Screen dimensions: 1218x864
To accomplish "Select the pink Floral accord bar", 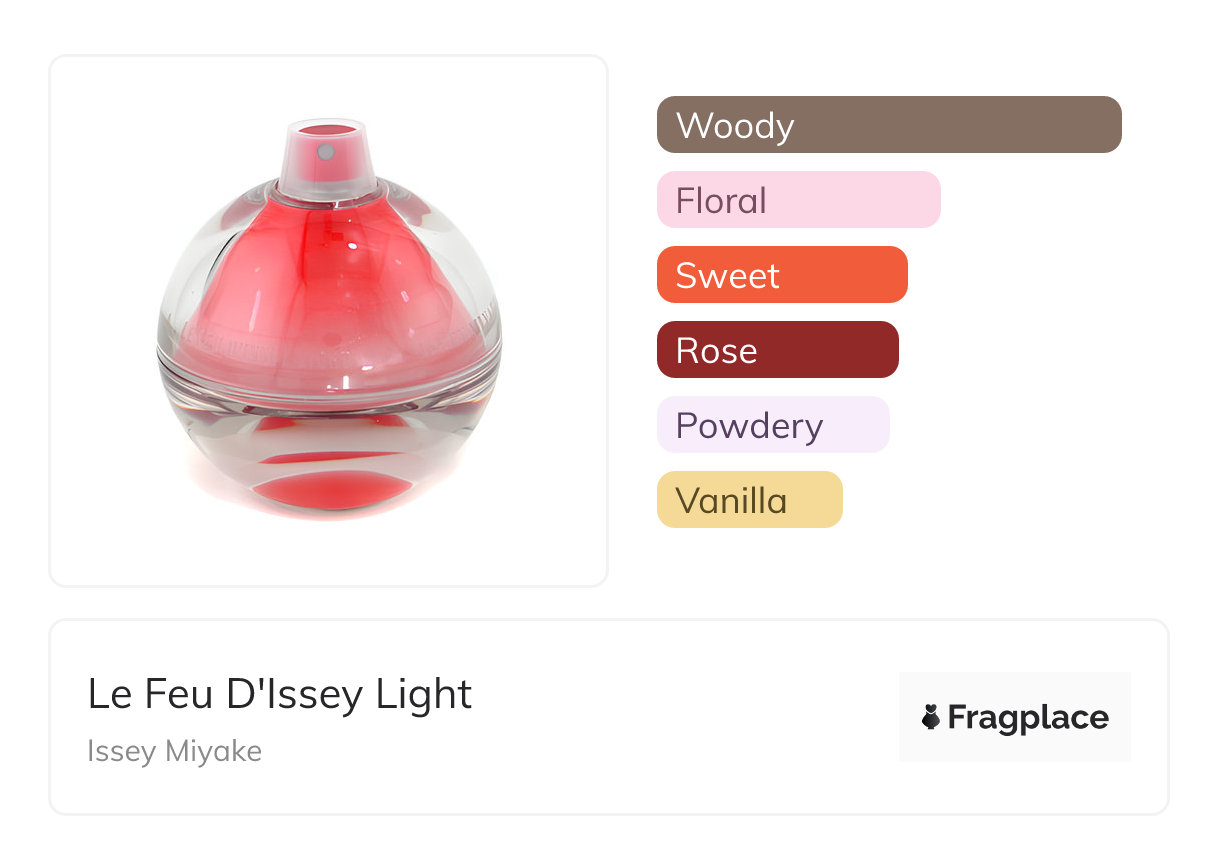I will pos(798,200).
